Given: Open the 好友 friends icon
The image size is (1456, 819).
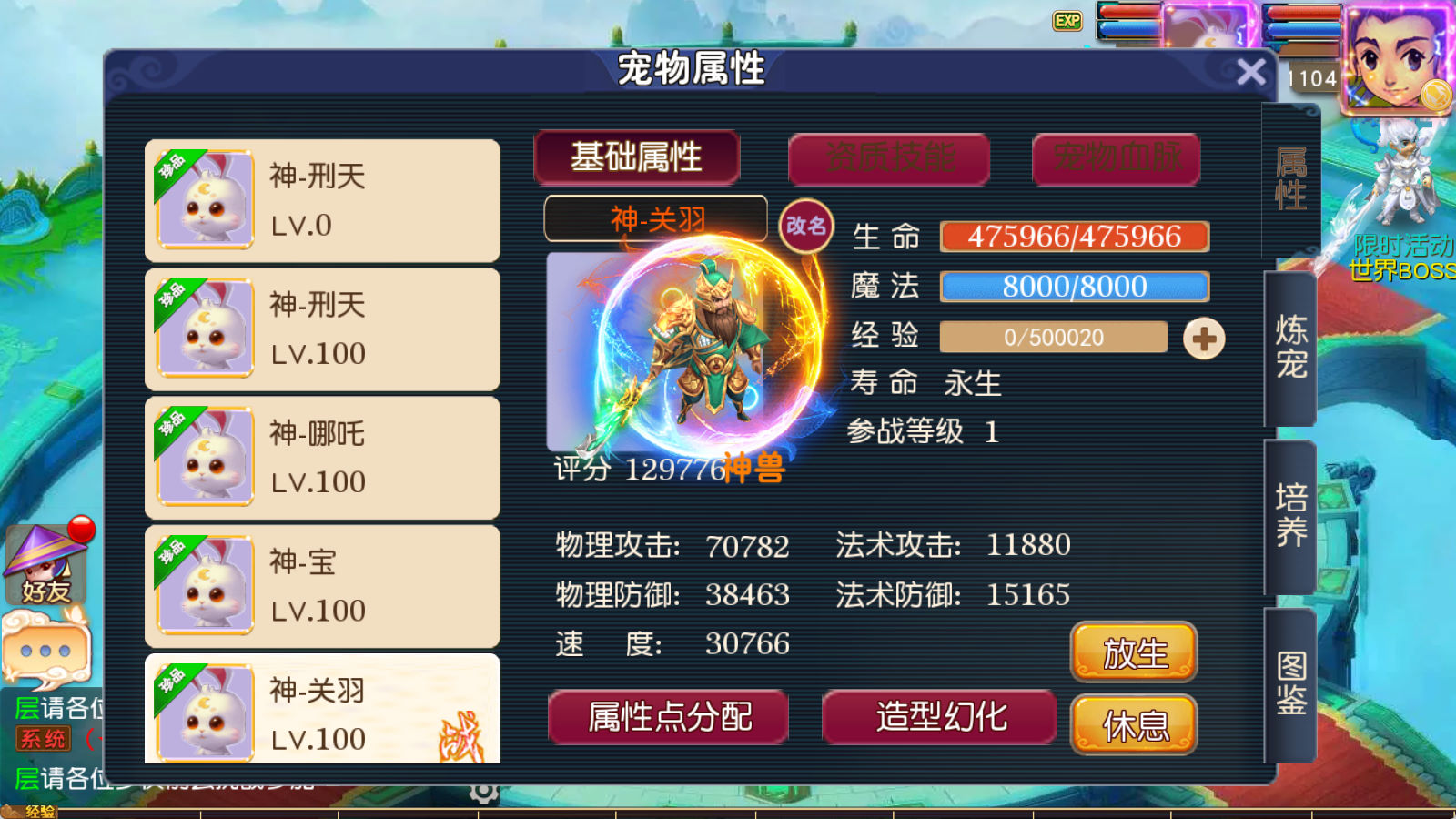Looking at the screenshot, I should (47, 565).
